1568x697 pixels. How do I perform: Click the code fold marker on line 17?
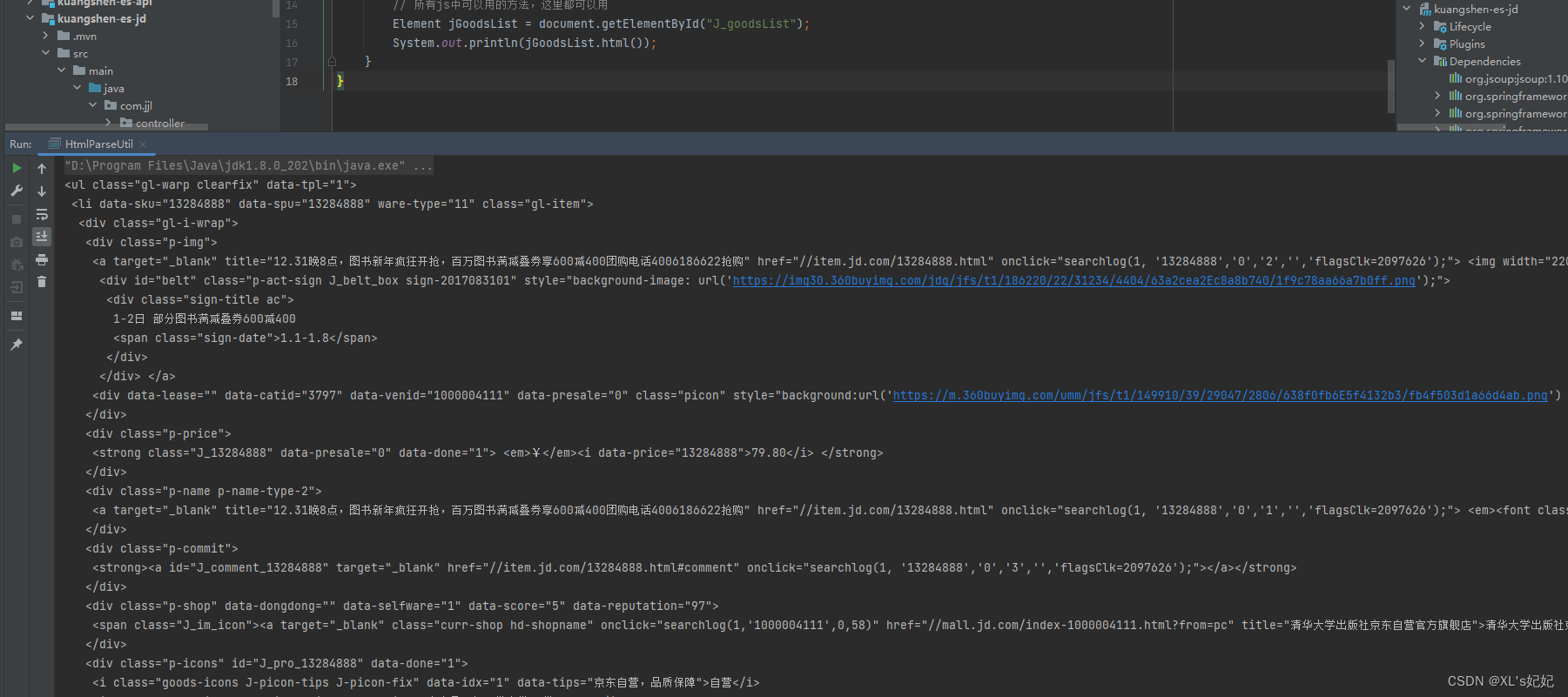(332, 62)
